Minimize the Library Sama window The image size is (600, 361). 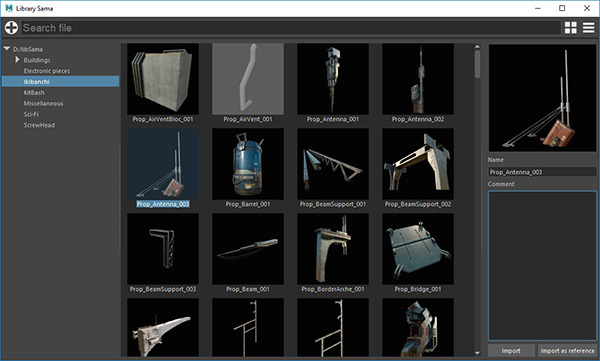[538, 8]
